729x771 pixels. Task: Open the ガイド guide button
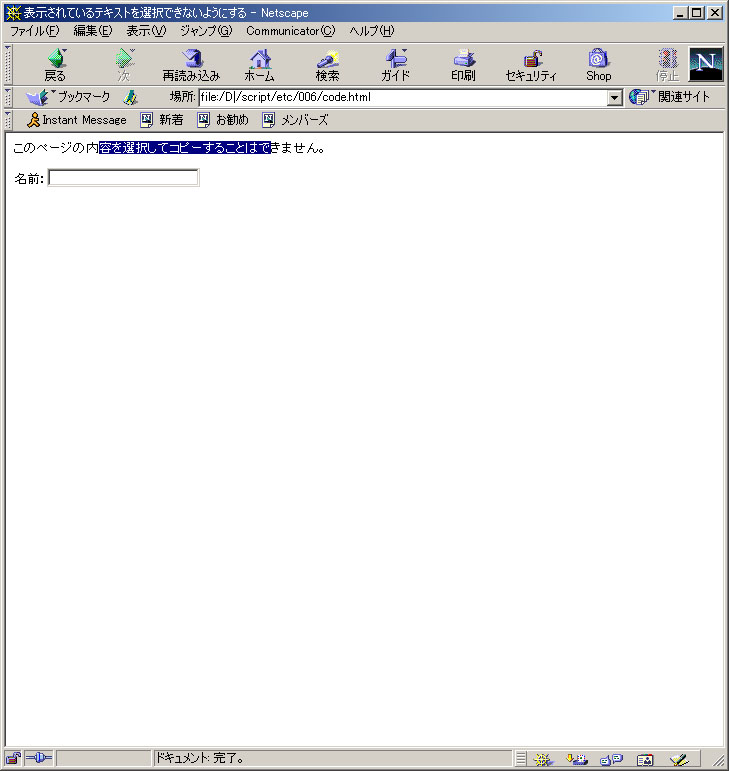point(395,65)
